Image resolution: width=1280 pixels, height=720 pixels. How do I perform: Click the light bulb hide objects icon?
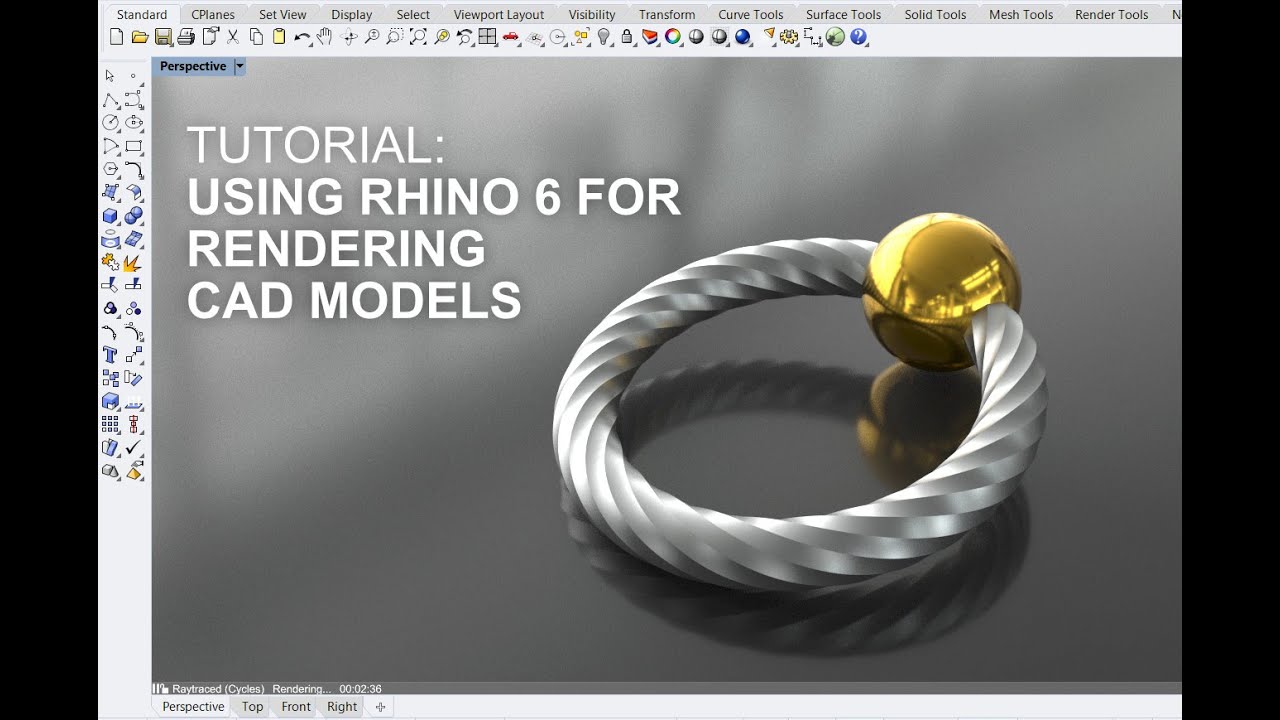point(604,37)
